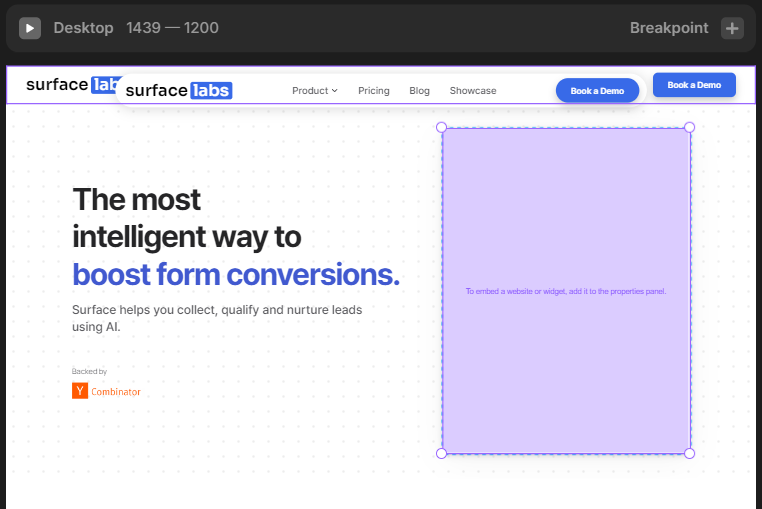Click the surface labs logo in the floating navbar

[179, 90]
